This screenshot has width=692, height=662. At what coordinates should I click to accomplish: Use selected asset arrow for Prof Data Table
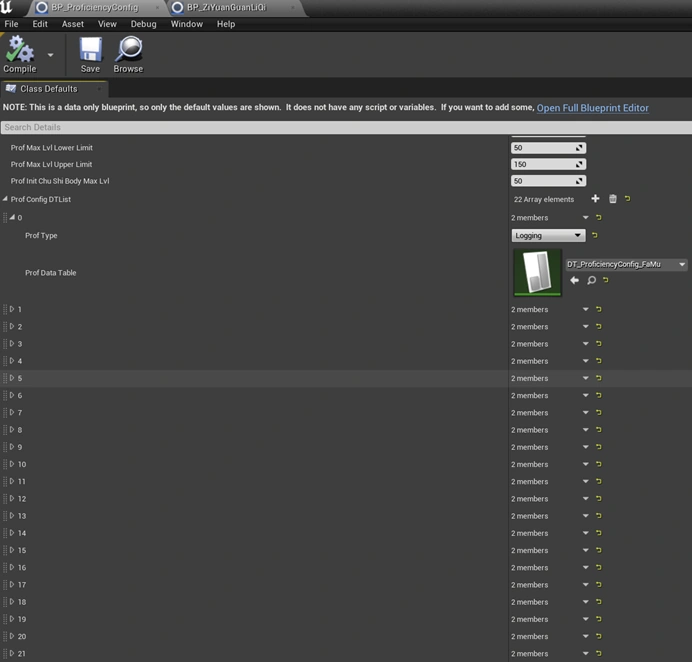[x=574, y=280]
